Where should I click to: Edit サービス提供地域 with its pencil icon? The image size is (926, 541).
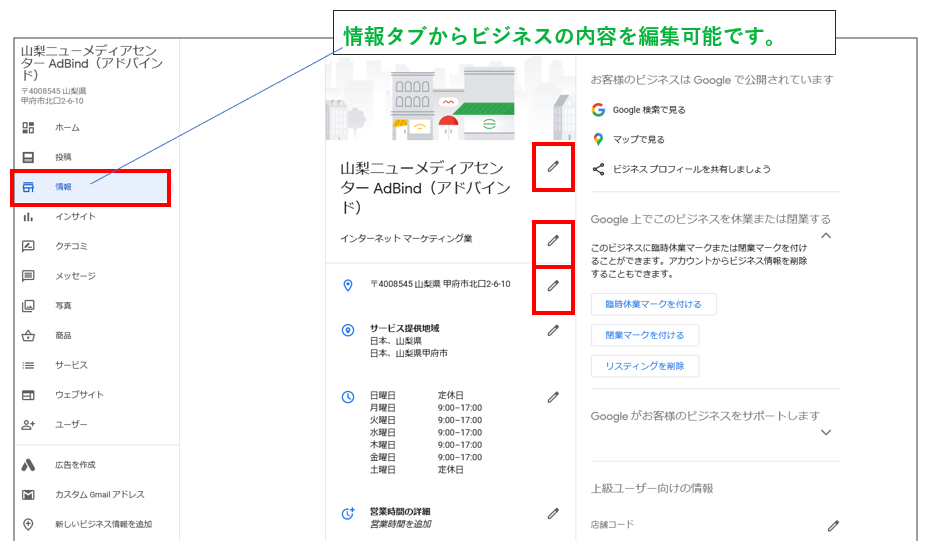tap(553, 331)
